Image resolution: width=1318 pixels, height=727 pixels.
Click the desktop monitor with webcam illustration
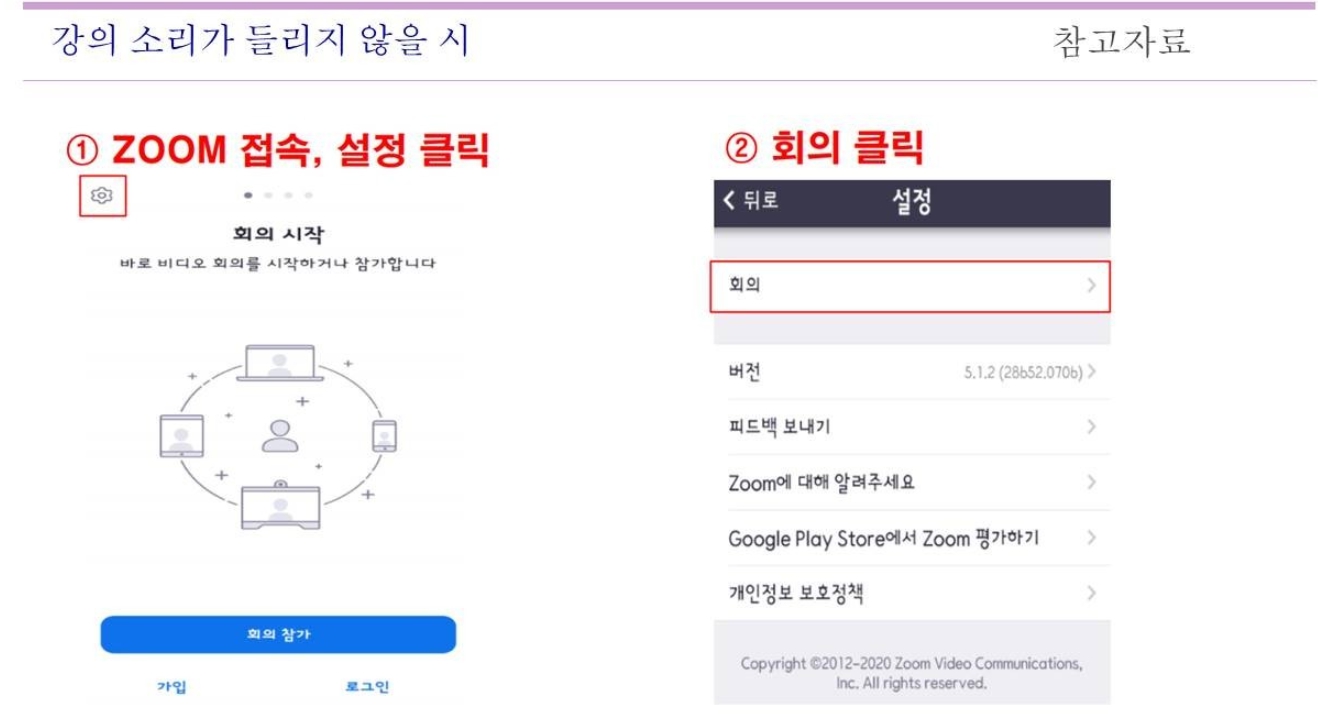point(280,505)
